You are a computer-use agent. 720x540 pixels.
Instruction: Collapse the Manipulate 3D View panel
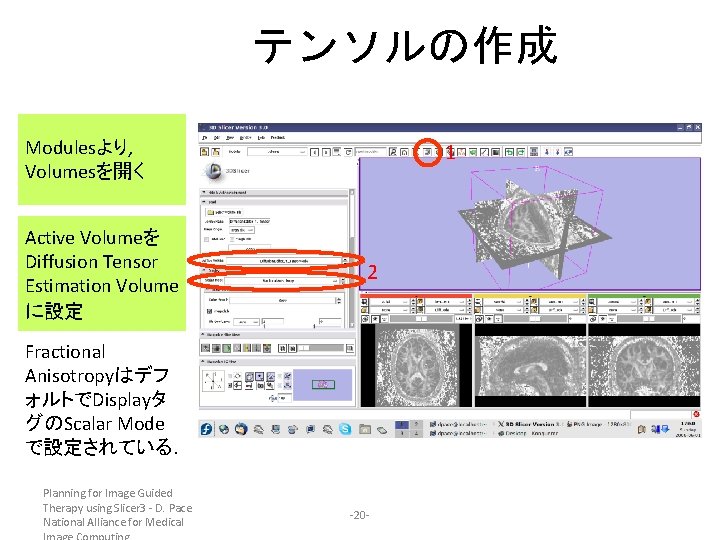tap(277, 362)
